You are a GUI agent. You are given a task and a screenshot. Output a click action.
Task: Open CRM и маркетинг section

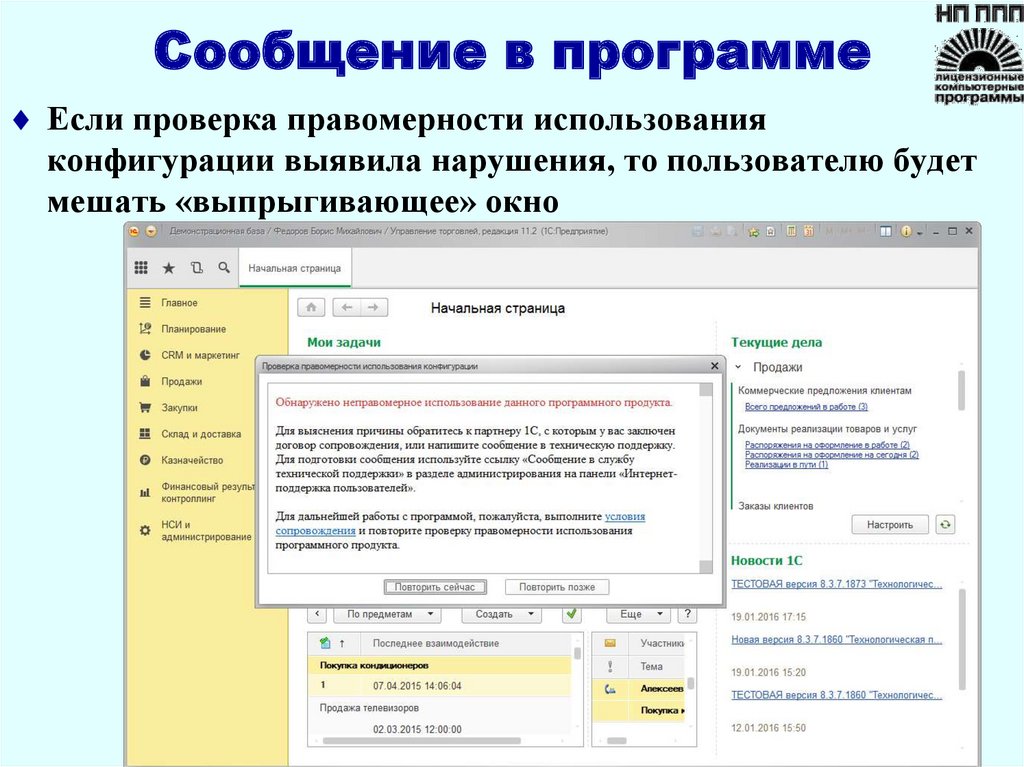200,355
